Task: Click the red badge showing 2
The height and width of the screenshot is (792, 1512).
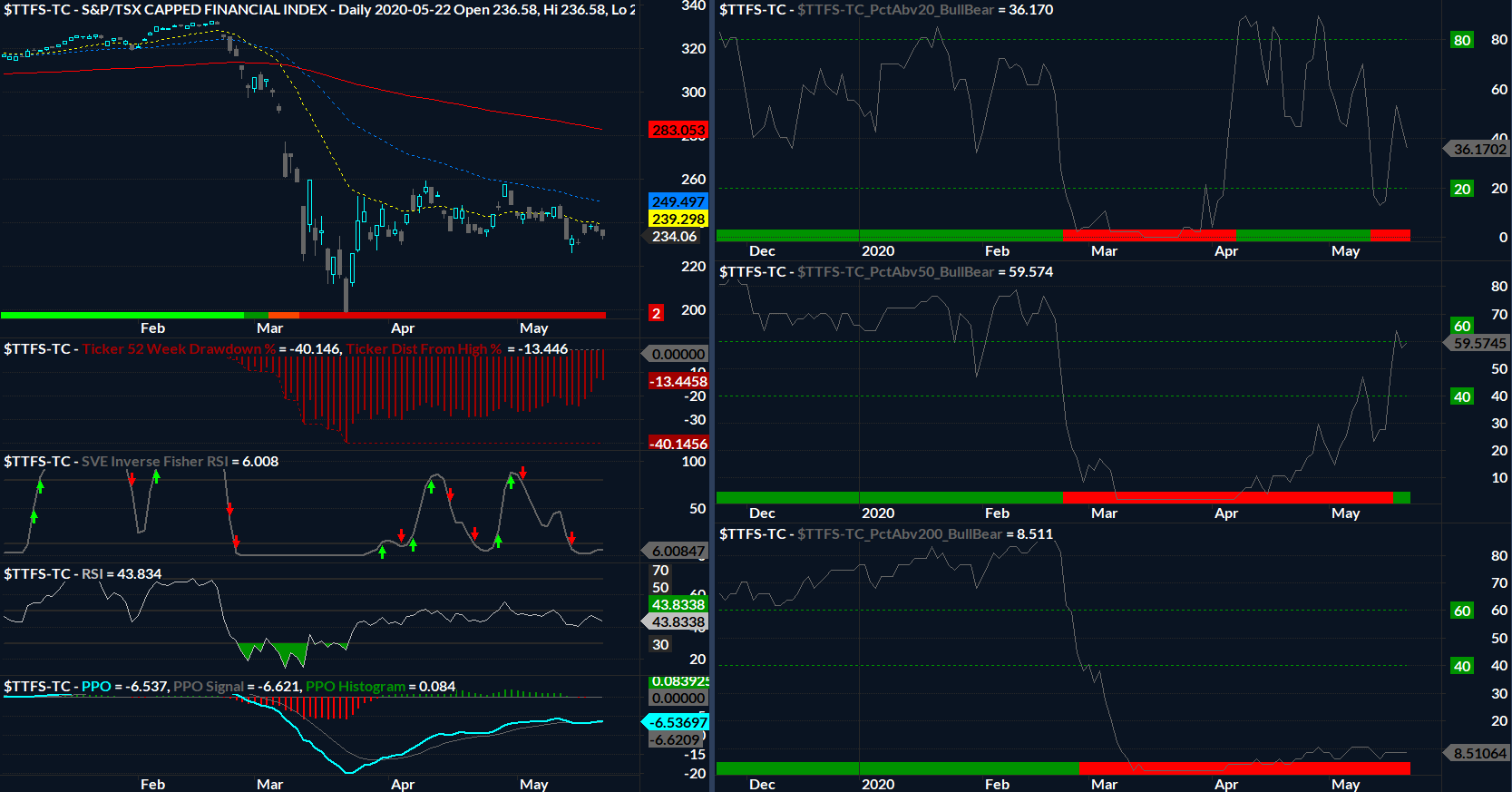Action: [x=656, y=313]
